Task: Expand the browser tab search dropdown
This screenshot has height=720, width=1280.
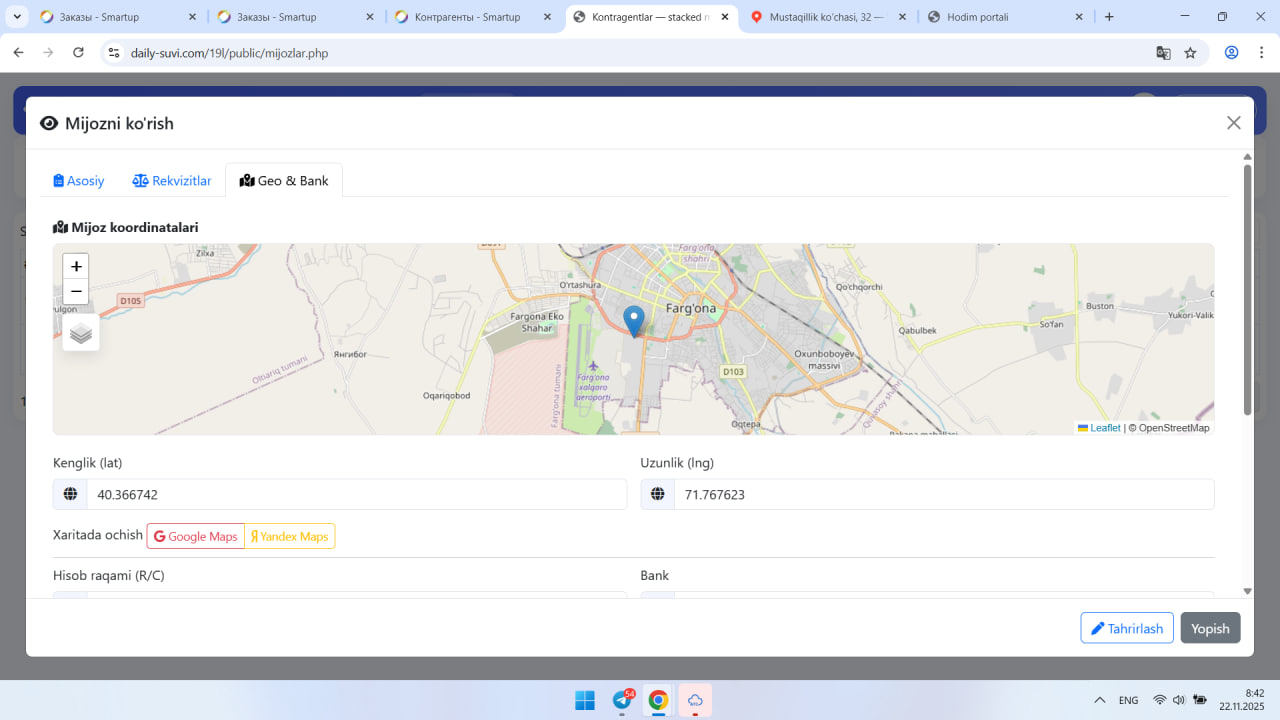Action: [17, 17]
